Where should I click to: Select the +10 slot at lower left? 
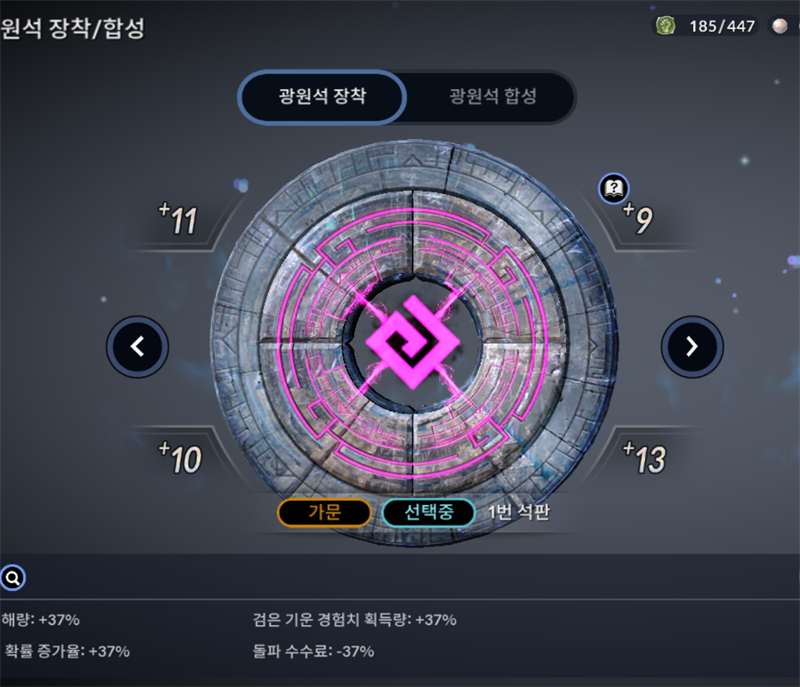click(x=180, y=457)
